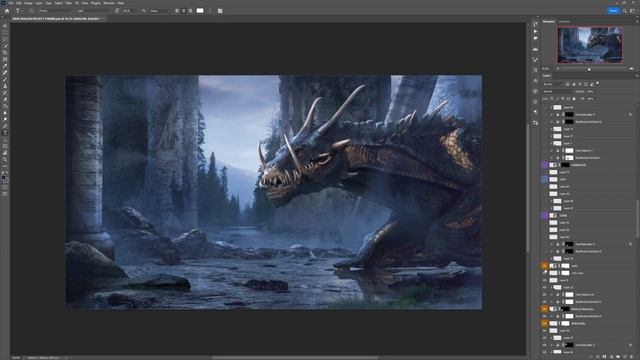Select the Hand tool
640x360 pixels.
[5, 153]
